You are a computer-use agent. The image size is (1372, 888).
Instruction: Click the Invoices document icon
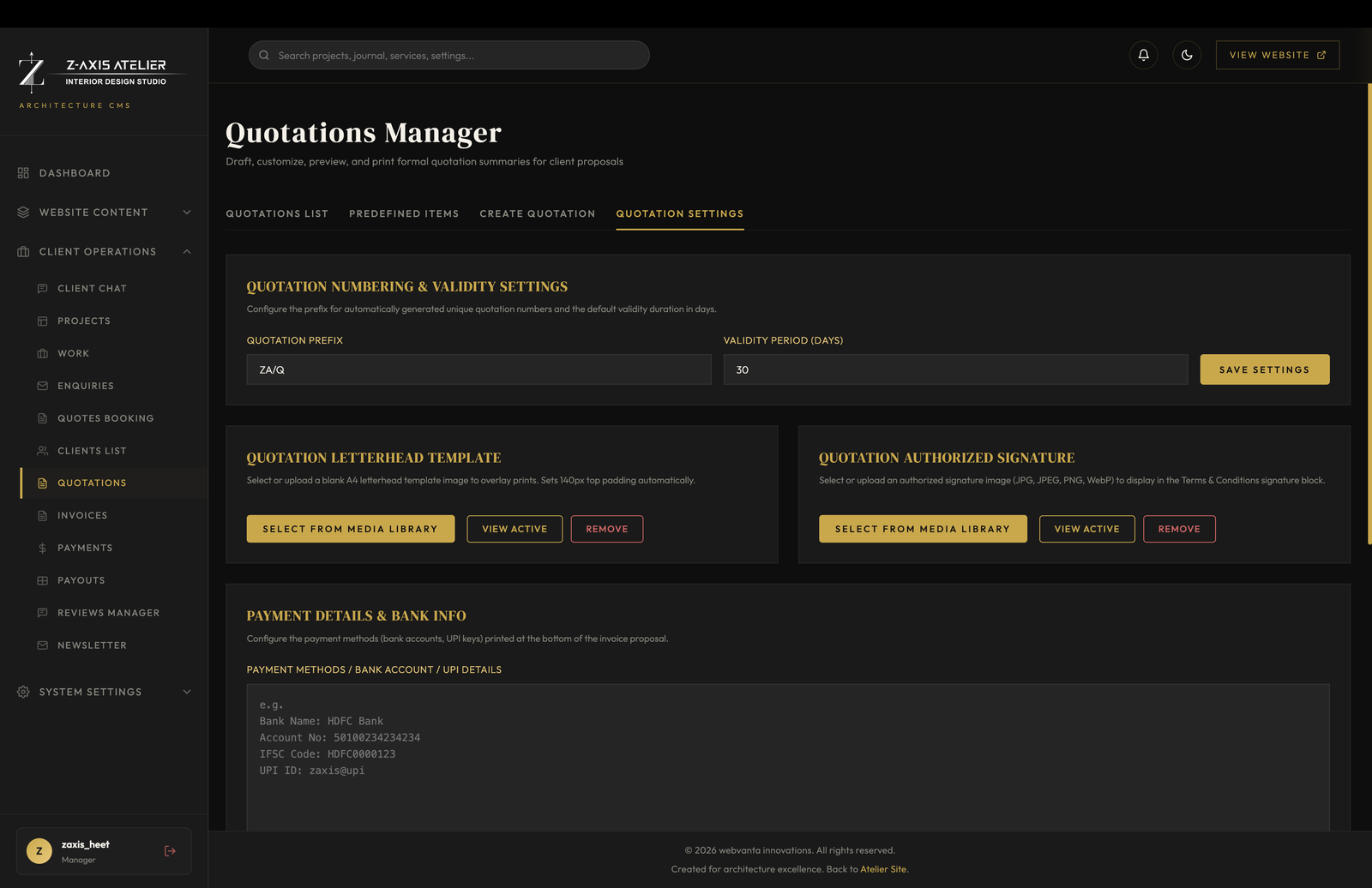click(x=43, y=516)
